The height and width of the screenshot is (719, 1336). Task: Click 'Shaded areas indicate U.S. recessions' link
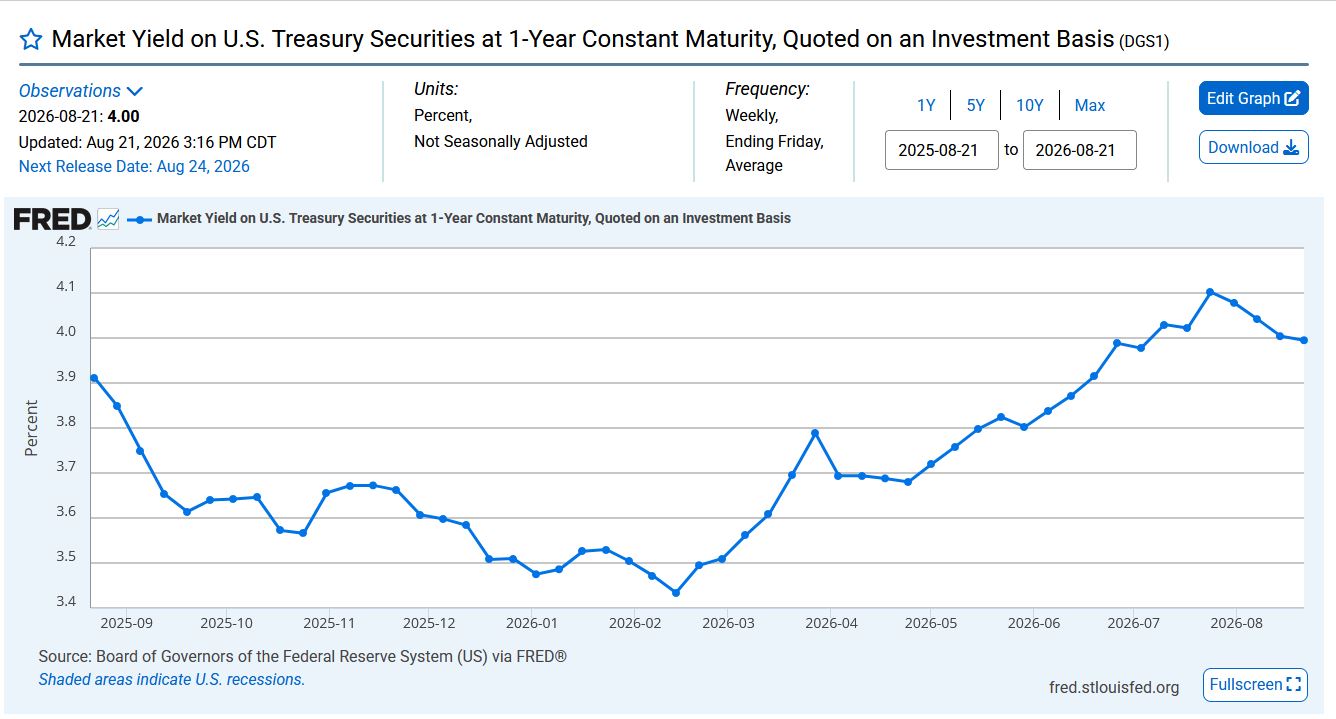coord(171,679)
